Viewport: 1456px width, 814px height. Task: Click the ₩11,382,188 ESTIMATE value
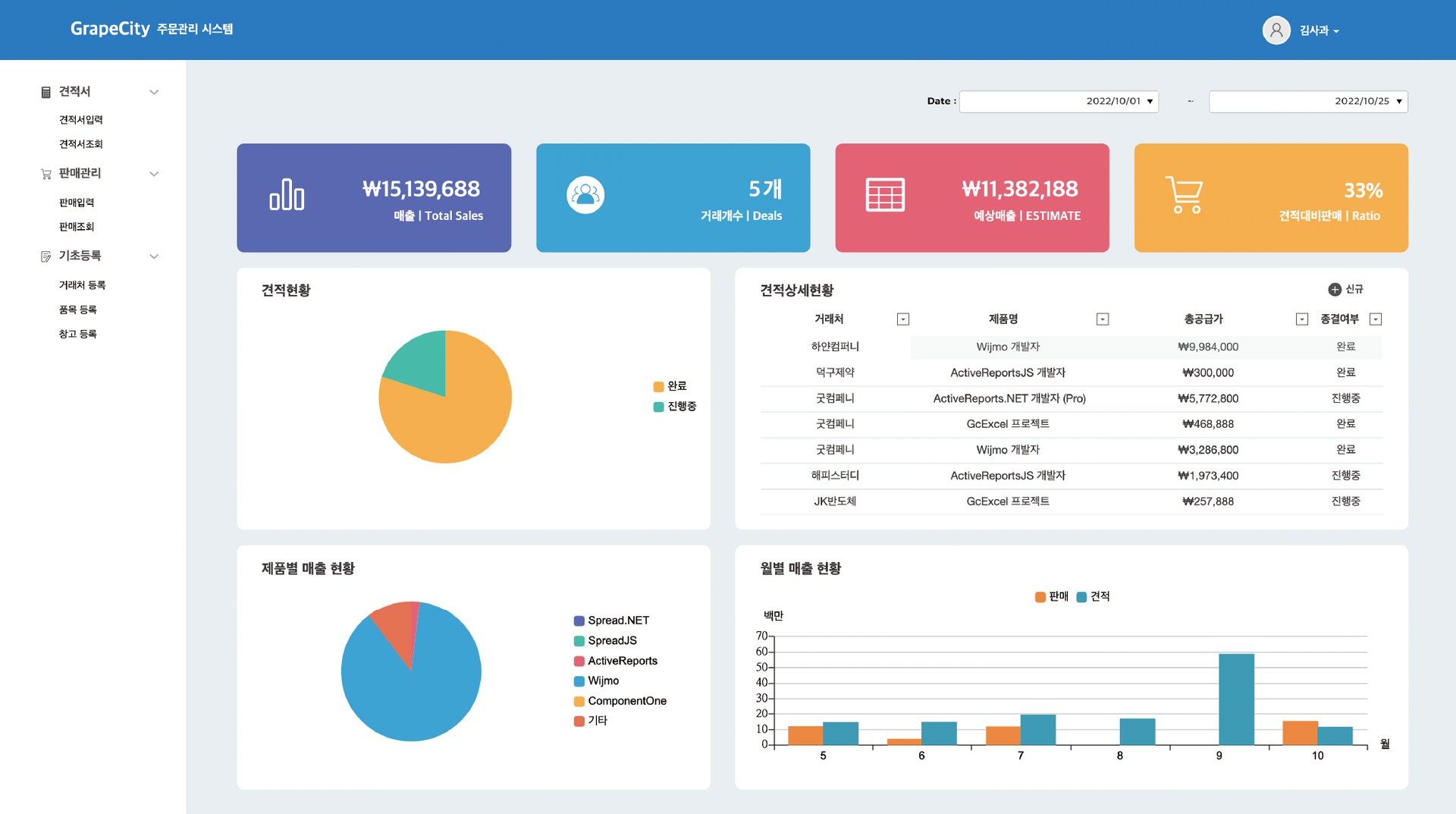click(1020, 189)
